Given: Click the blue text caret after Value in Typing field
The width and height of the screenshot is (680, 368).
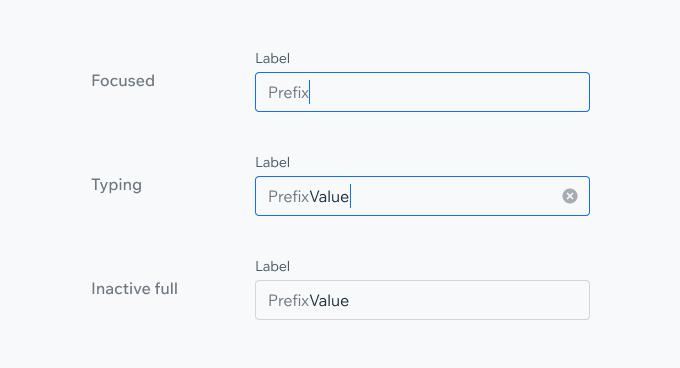Looking at the screenshot, I should 350,196.
